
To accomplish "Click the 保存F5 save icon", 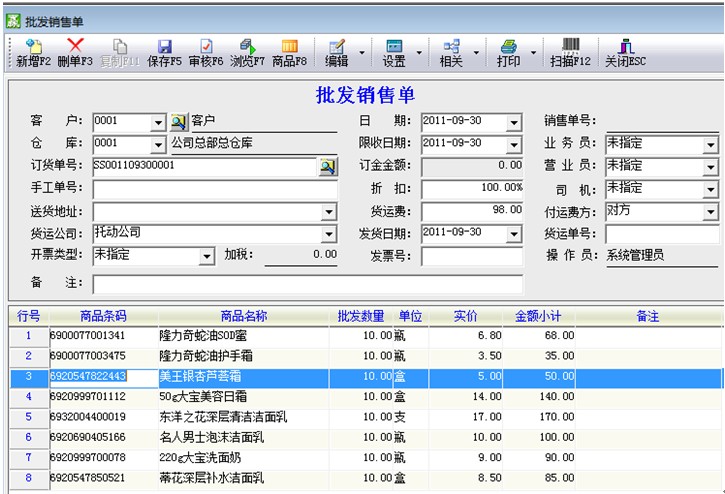I will pos(164,52).
